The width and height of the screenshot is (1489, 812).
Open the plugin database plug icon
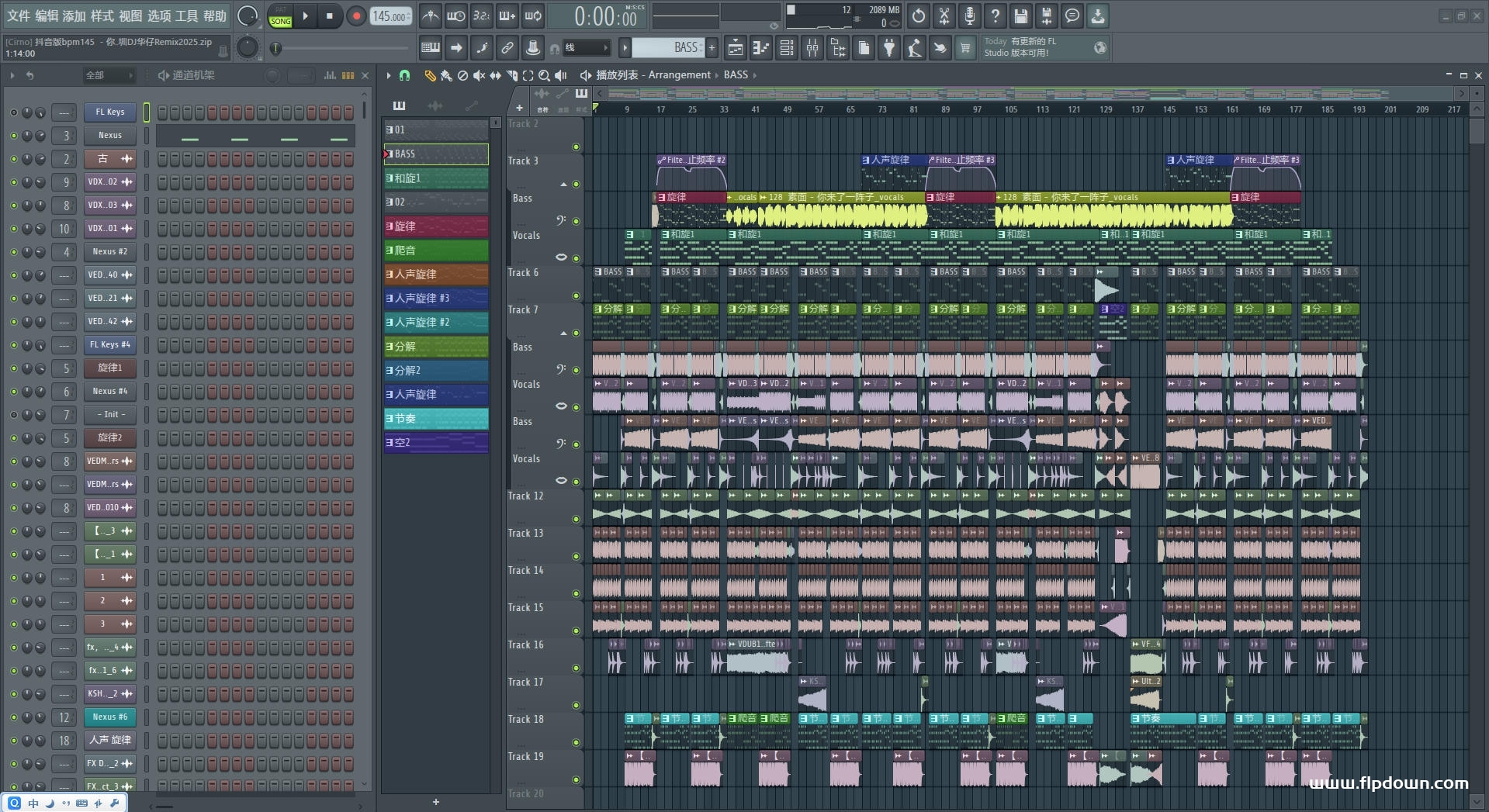point(889,48)
